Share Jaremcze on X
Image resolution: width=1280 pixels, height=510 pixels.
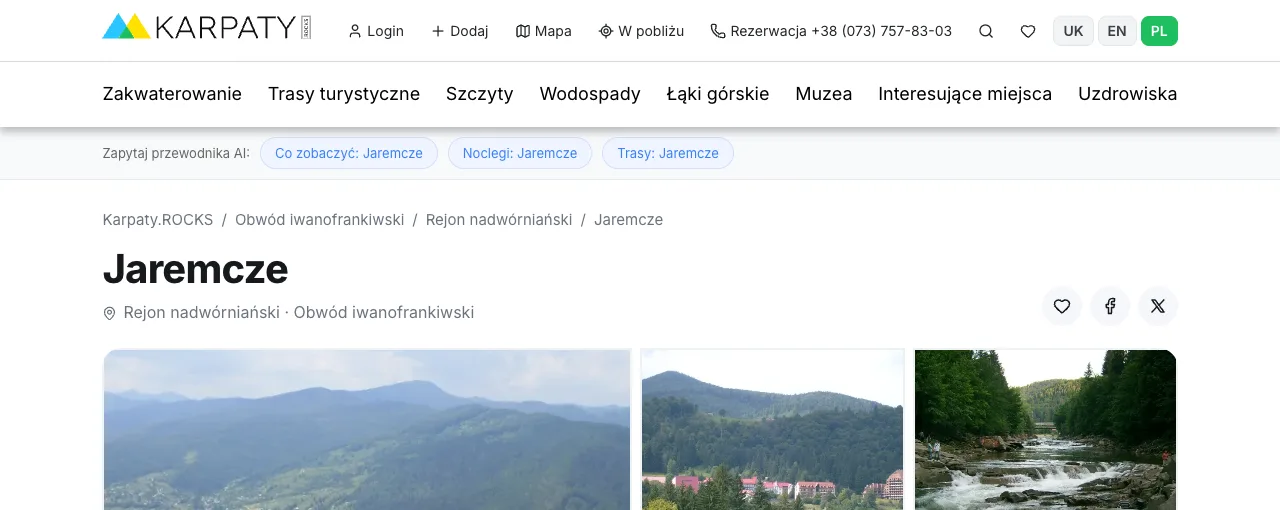coord(1158,306)
